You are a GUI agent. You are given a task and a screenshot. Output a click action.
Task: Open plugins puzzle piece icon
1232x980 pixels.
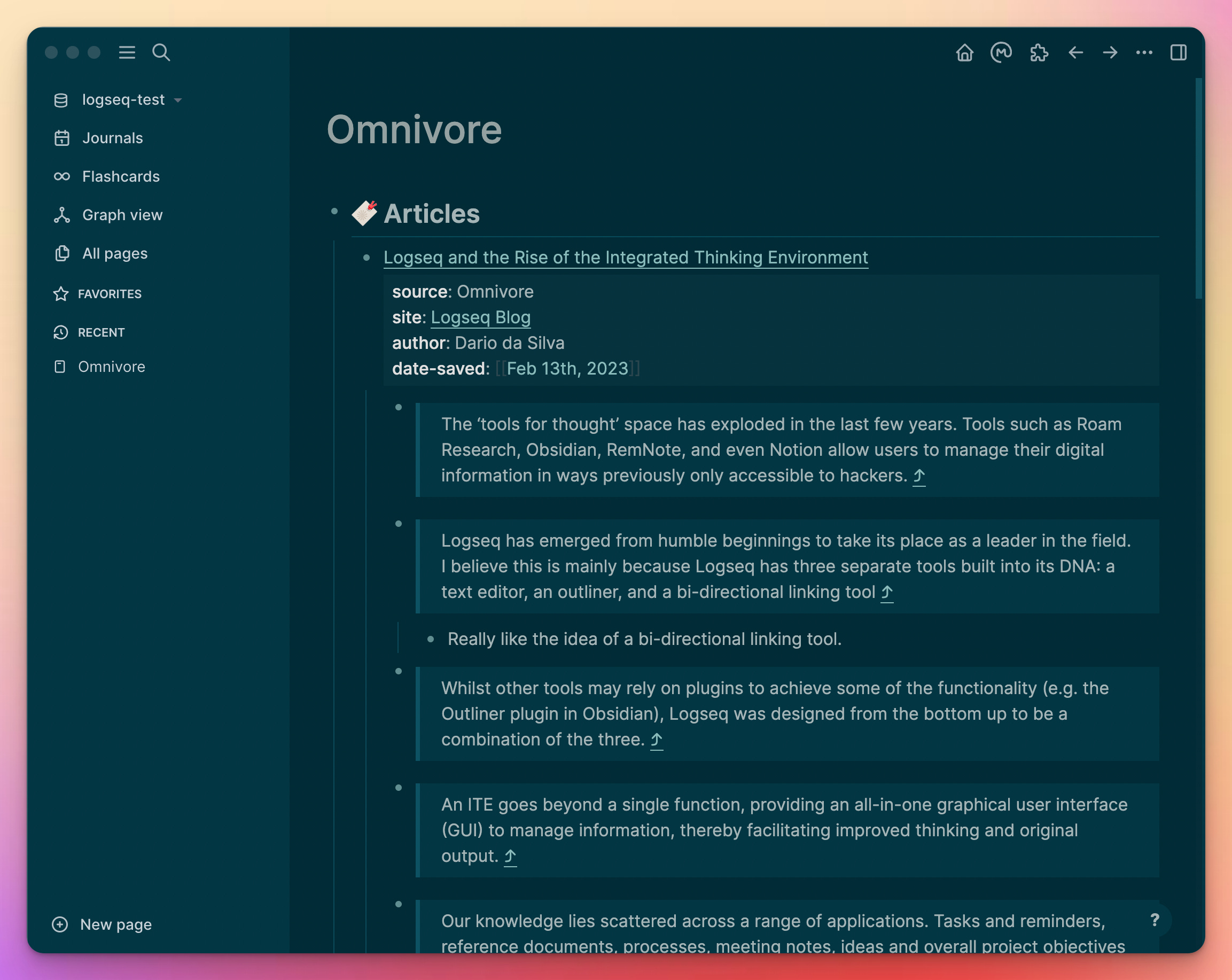point(1039,52)
